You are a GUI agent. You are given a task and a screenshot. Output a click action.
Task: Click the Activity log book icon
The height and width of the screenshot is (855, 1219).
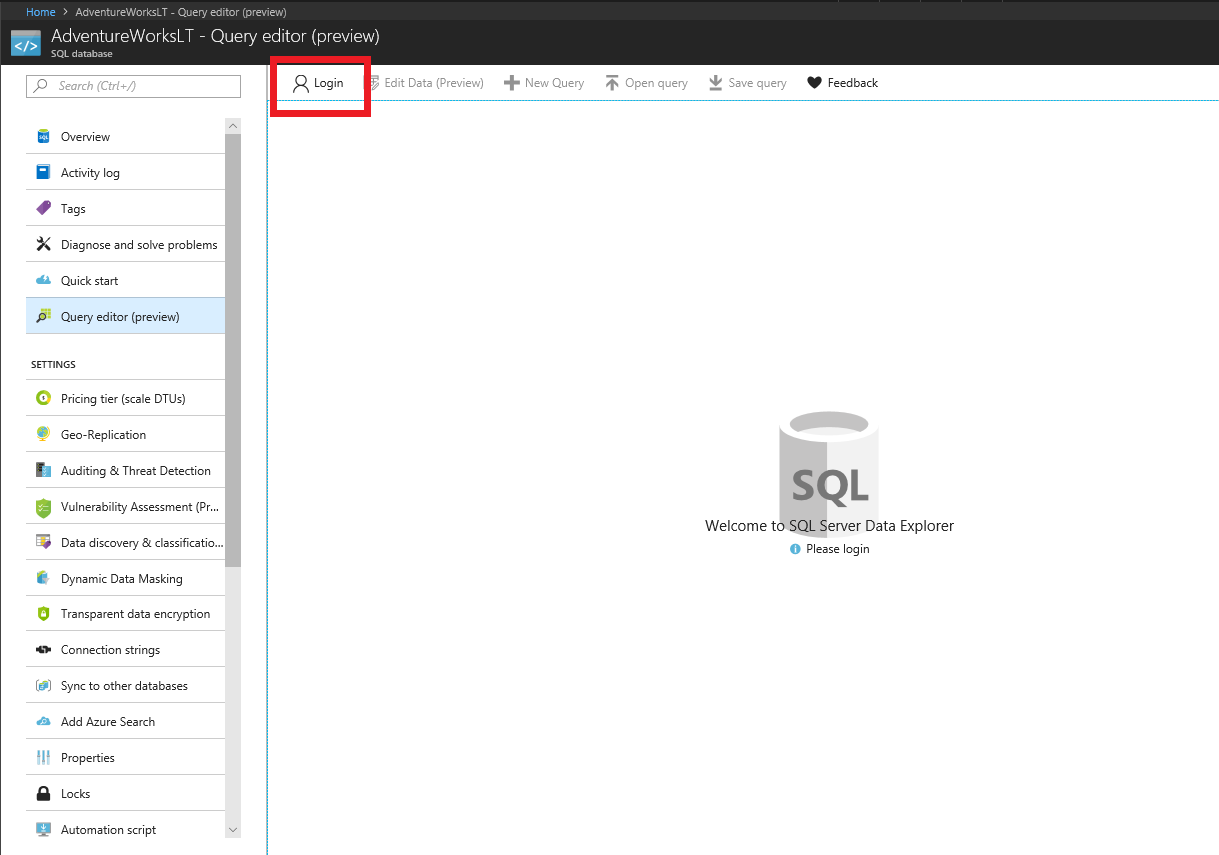[x=43, y=172]
